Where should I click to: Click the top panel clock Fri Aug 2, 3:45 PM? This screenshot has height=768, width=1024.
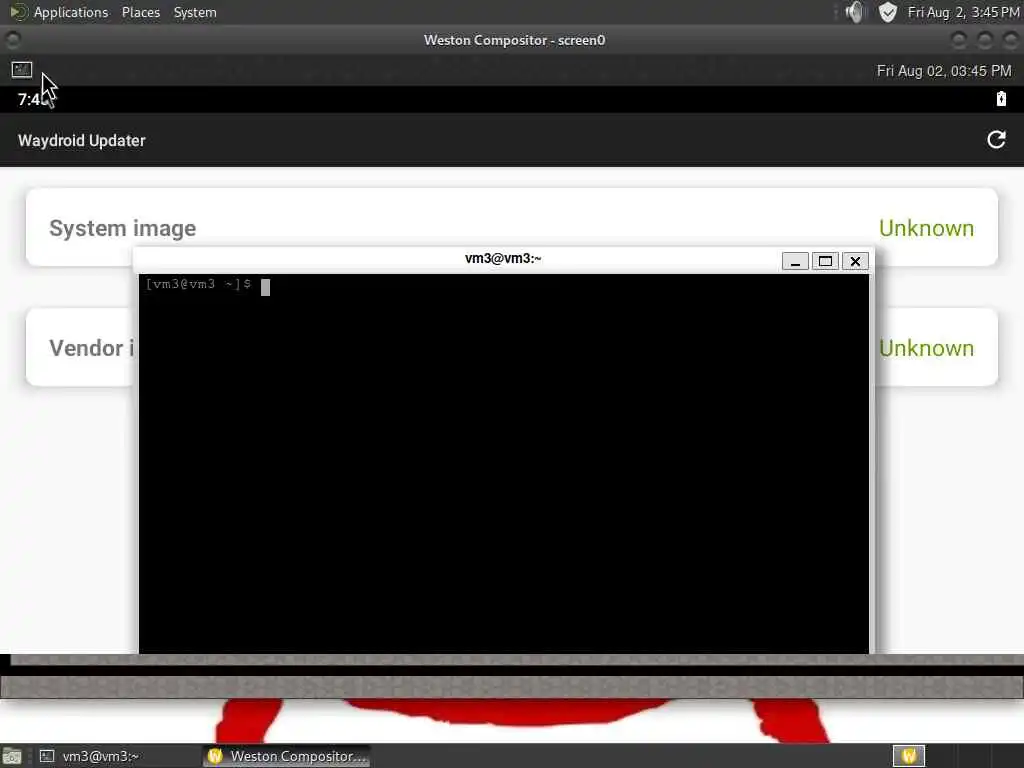pos(963,12)
